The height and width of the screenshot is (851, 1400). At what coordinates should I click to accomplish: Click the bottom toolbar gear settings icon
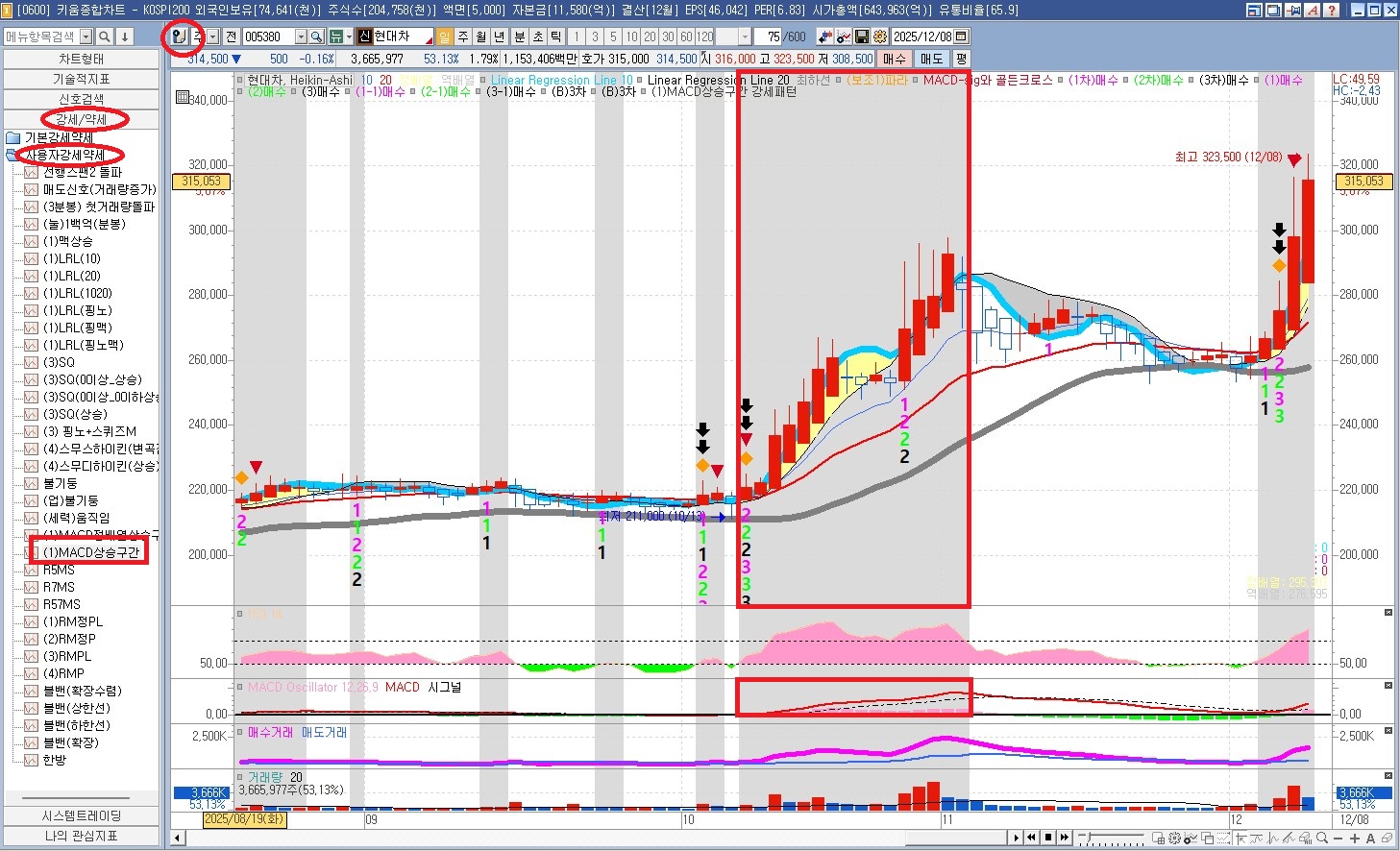pos(1174,839)
